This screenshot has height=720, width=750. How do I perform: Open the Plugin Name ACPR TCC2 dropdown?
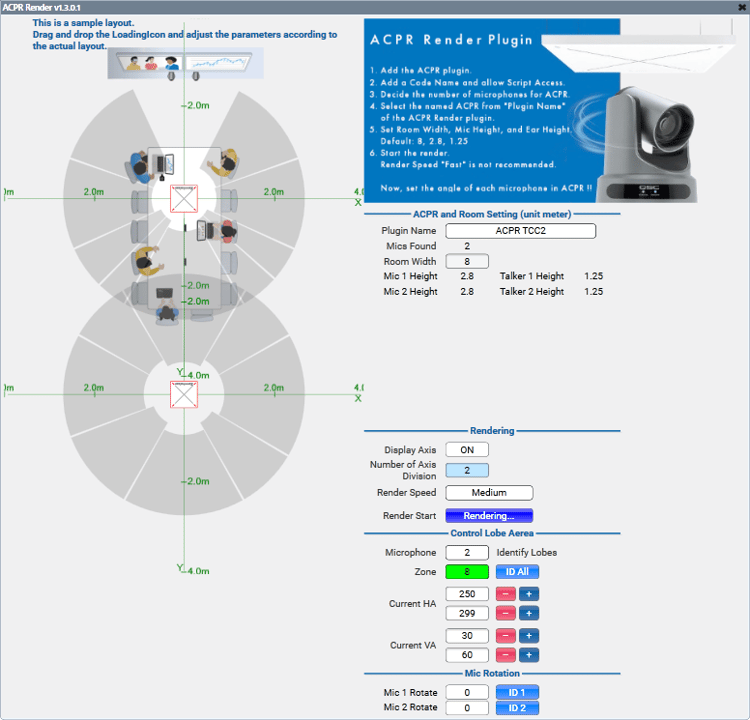click(521, 231)
